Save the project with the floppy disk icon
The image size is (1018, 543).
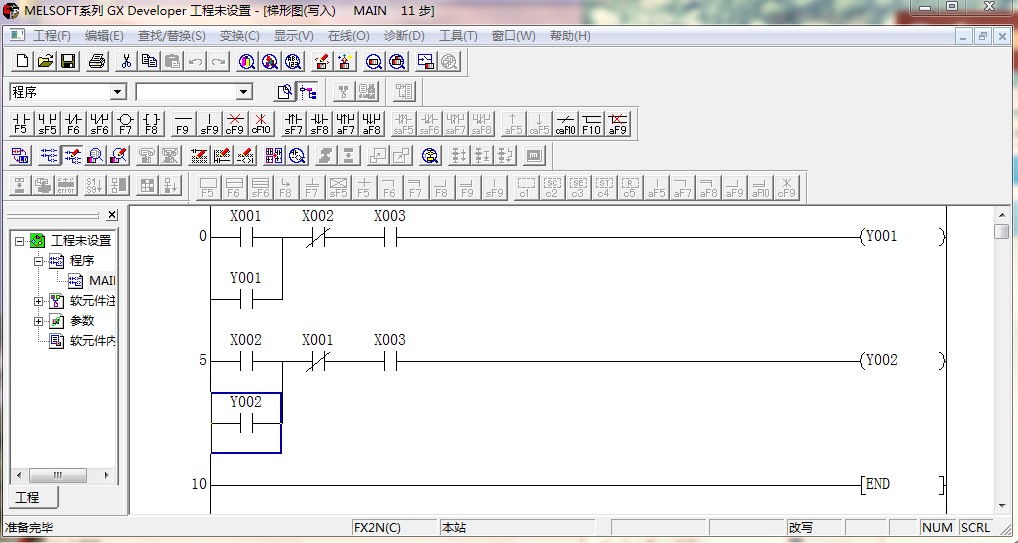click(x=68, y=61)
